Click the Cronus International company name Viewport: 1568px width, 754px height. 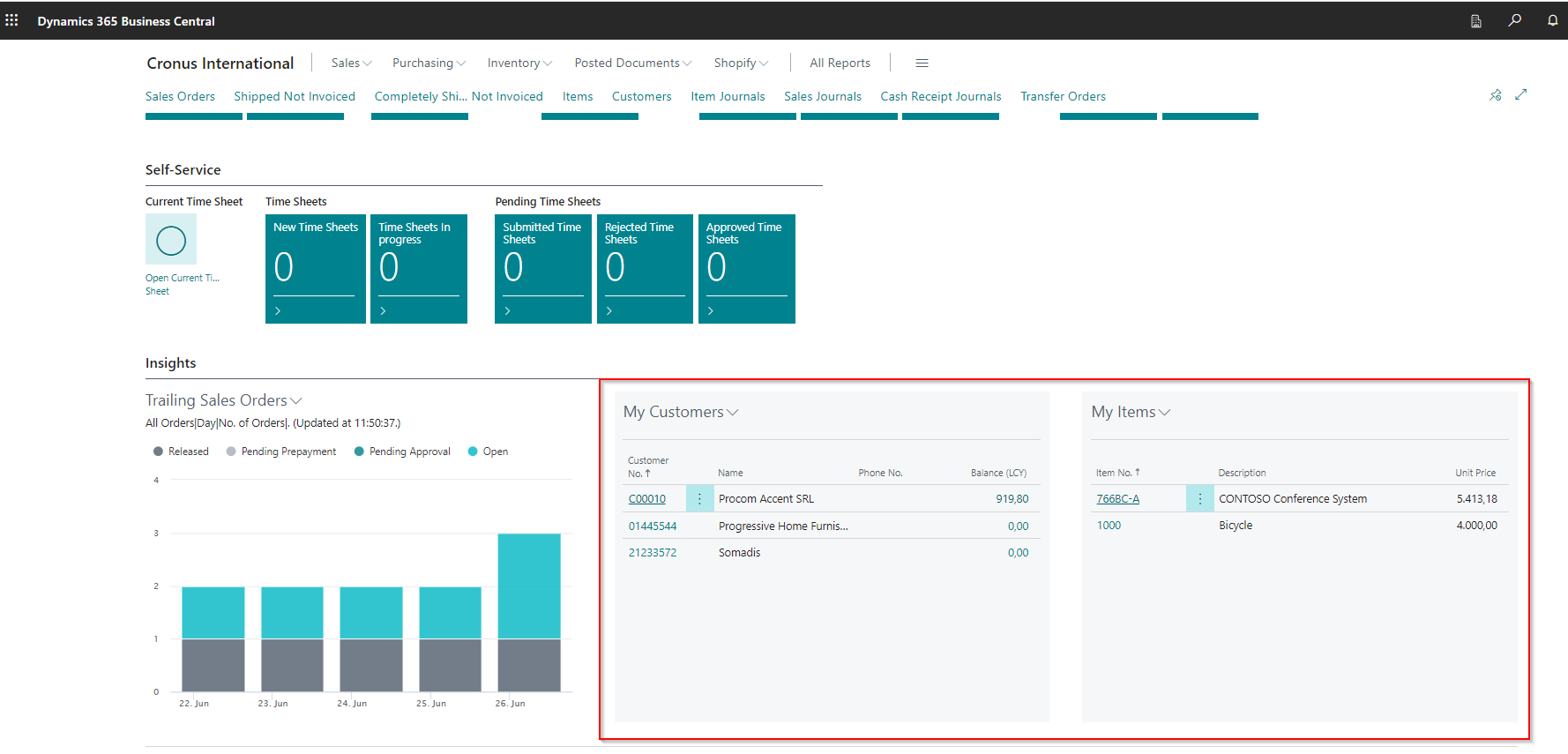pyautogui.click(x=220, y=63)
